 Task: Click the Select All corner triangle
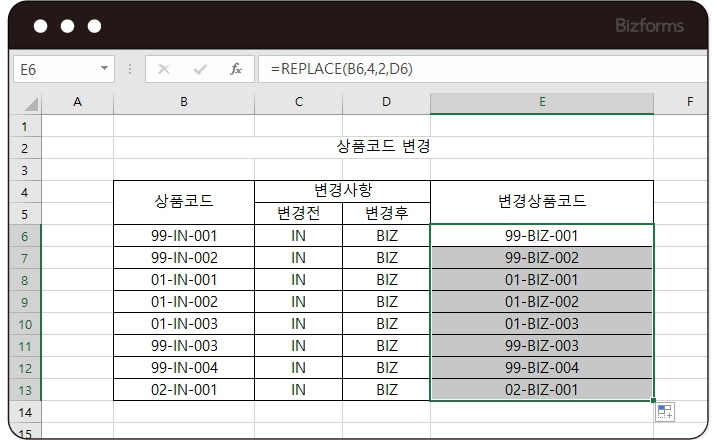pyautogui.click(x=31, y=104)
